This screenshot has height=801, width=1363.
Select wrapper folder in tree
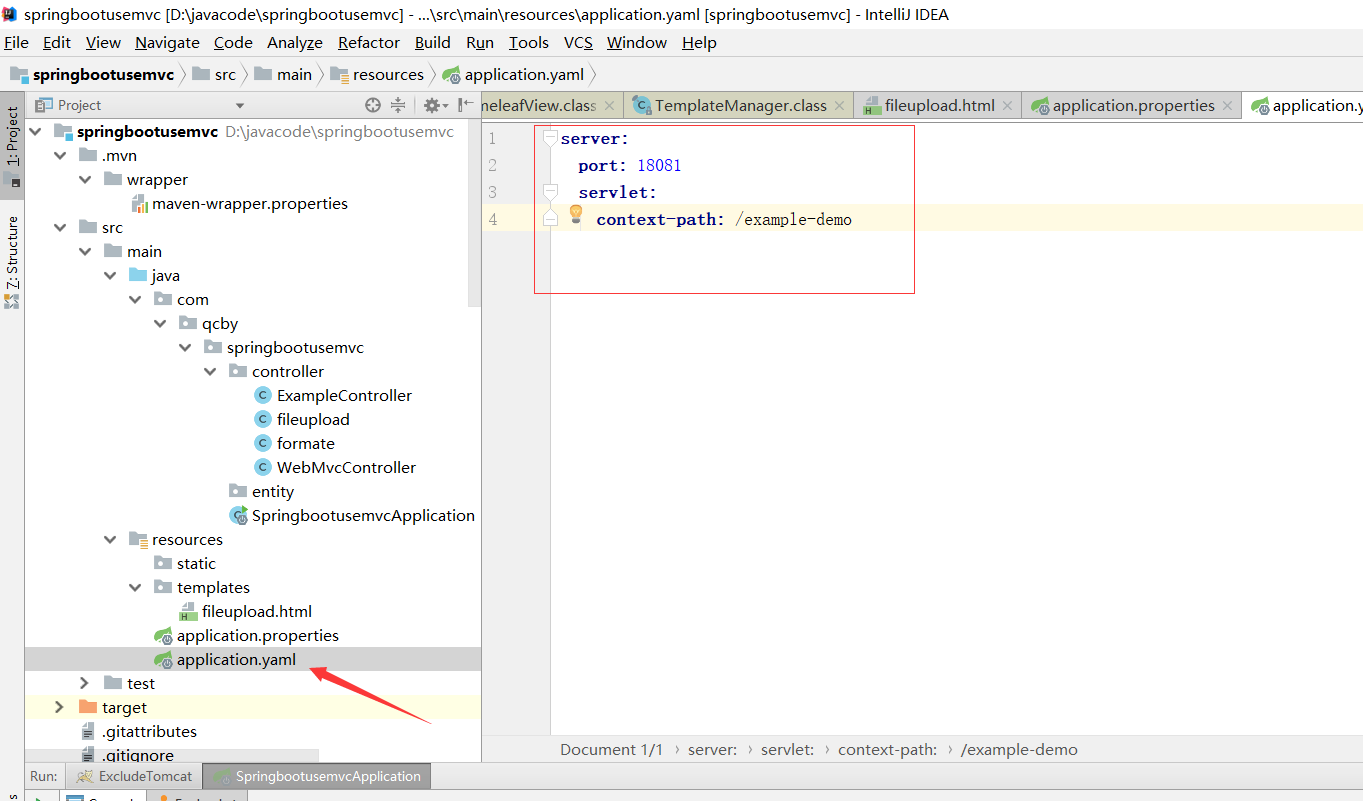[157, 179]
